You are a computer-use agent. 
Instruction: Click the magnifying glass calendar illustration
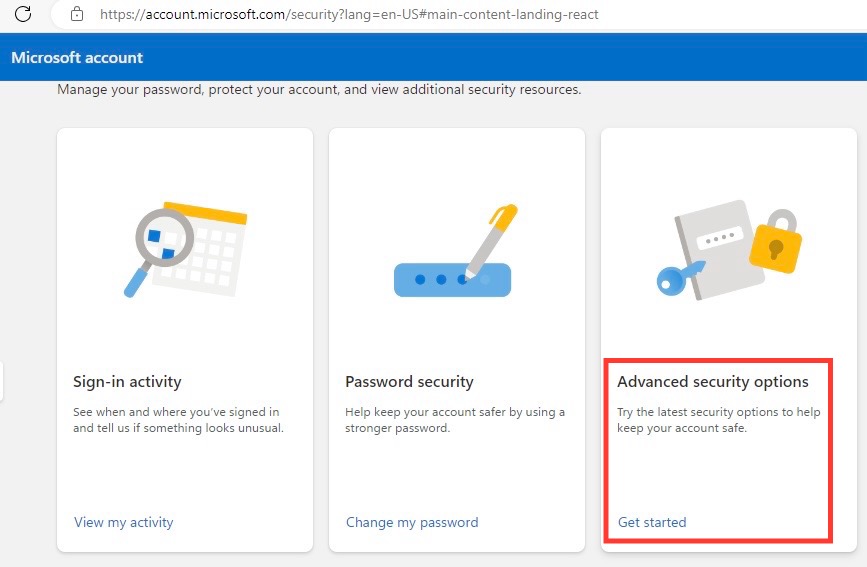(185, 249)
